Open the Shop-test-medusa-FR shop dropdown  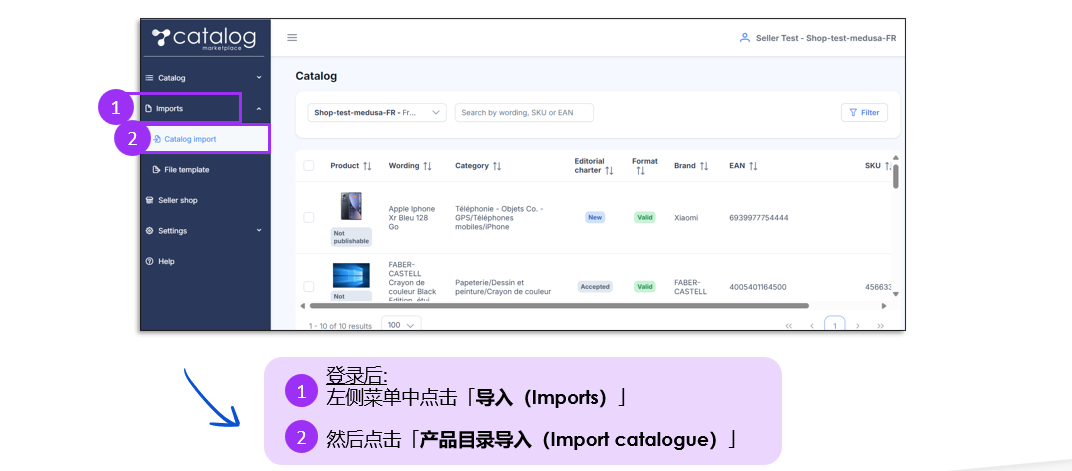[376, 113]
